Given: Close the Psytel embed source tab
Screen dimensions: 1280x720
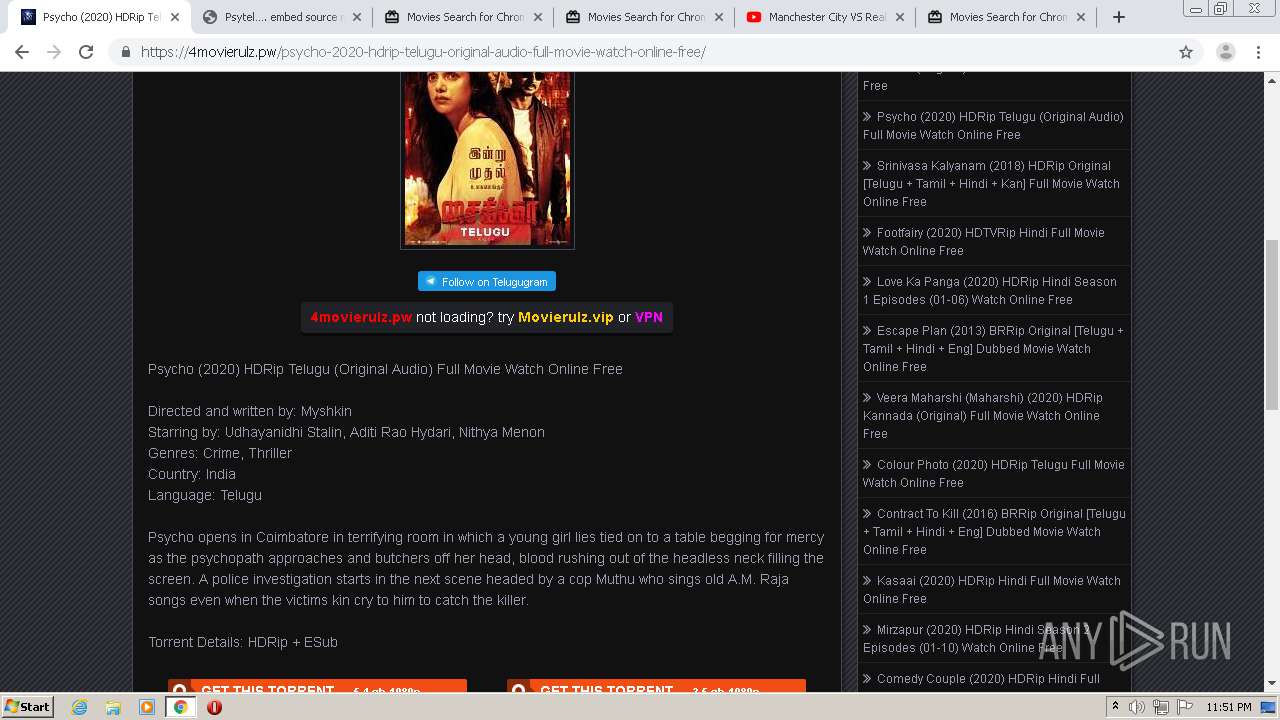Looking at the screenshot, I should [356, 17].
